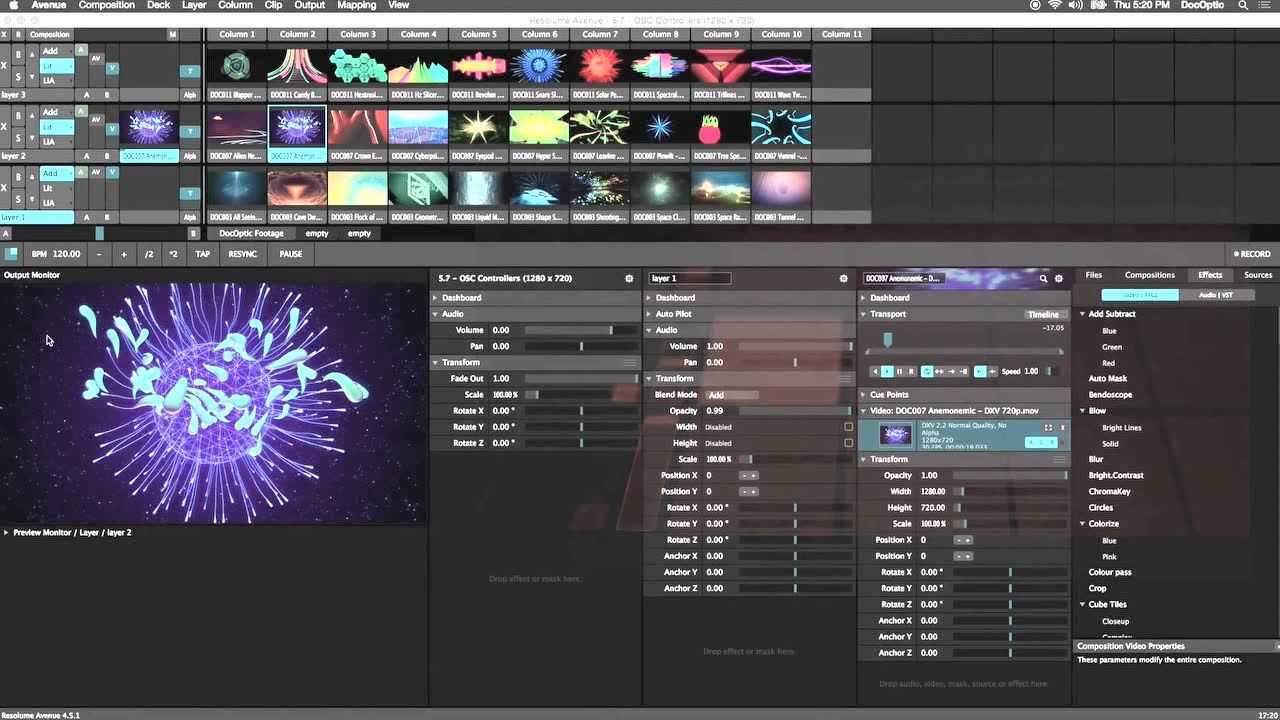Click the gear icon on the OSC Controllers panel

[629, 278]
